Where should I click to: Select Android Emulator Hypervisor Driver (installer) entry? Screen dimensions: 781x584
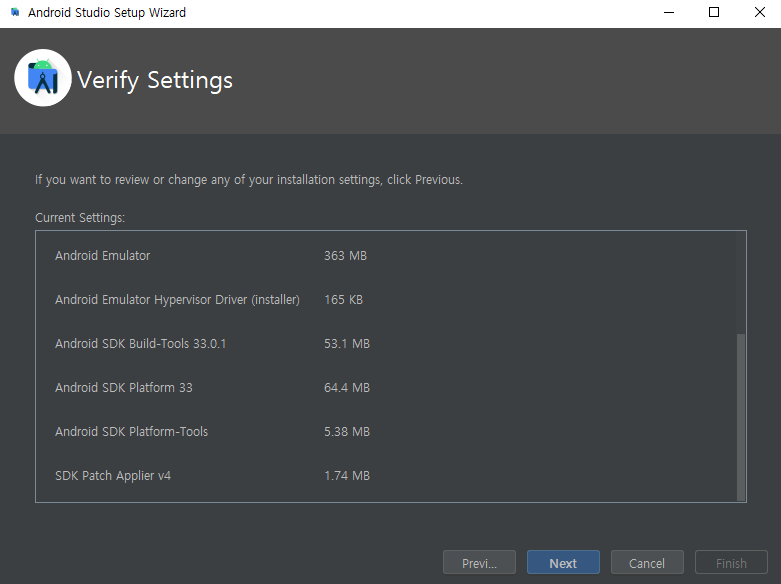(x=177, y=299)
